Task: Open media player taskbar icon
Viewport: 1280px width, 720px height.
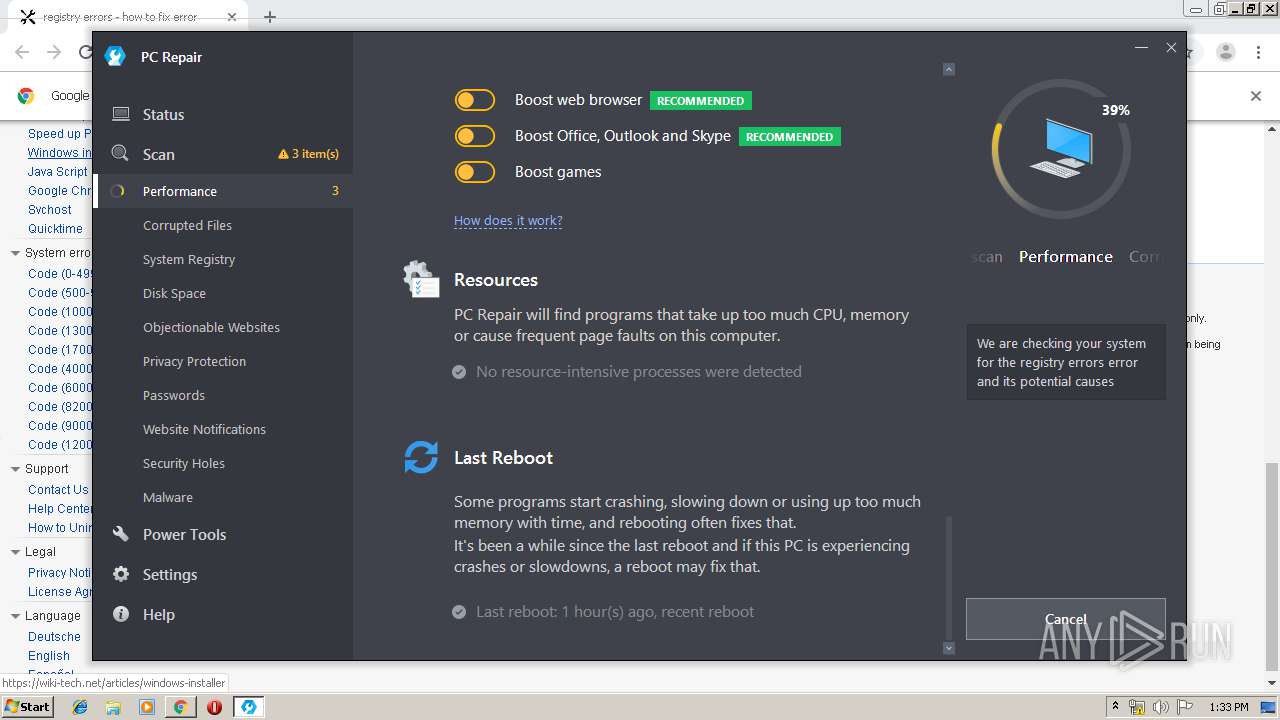Action: pos(147,707)
